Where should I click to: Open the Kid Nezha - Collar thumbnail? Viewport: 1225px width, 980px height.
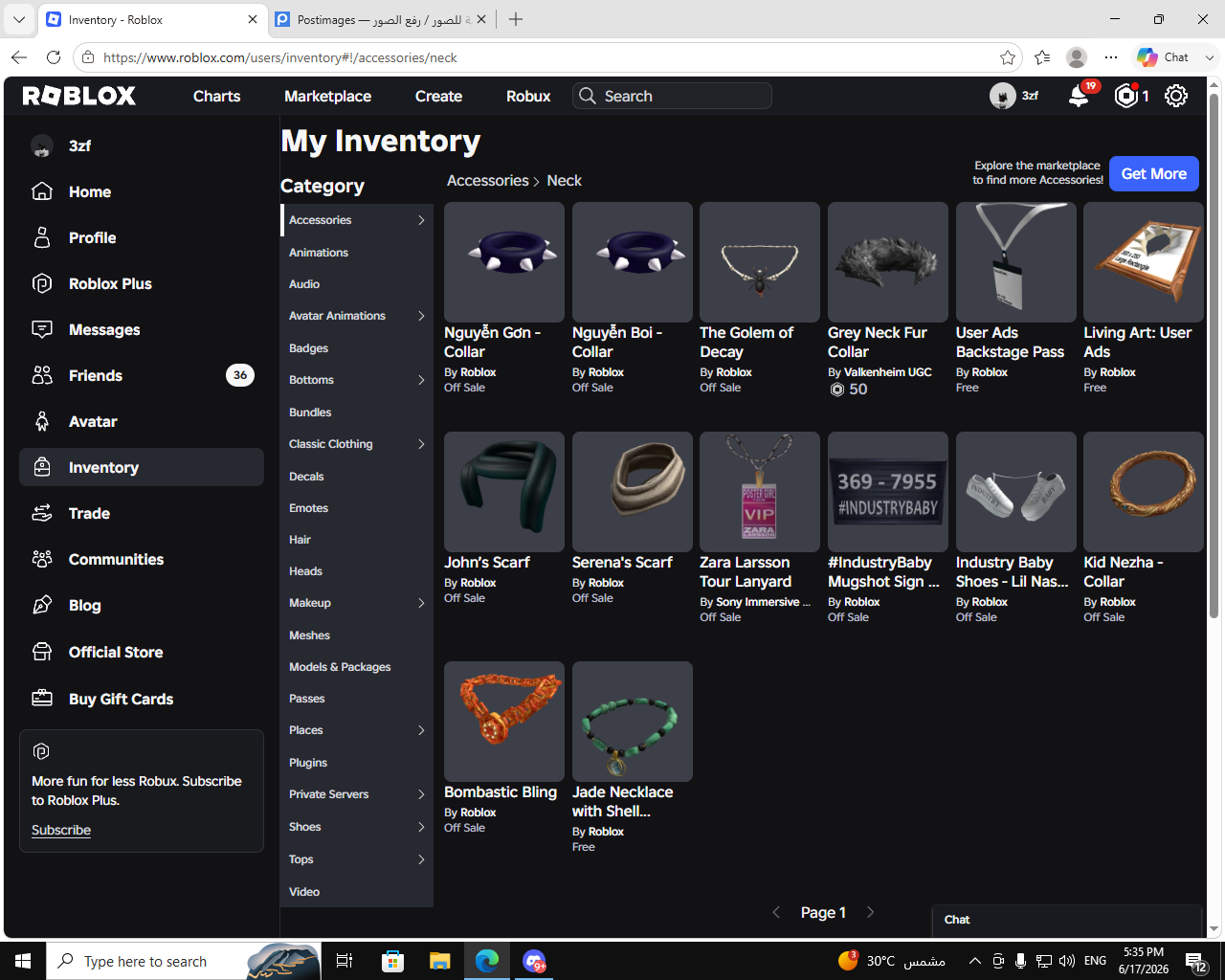pos(1144,492)
